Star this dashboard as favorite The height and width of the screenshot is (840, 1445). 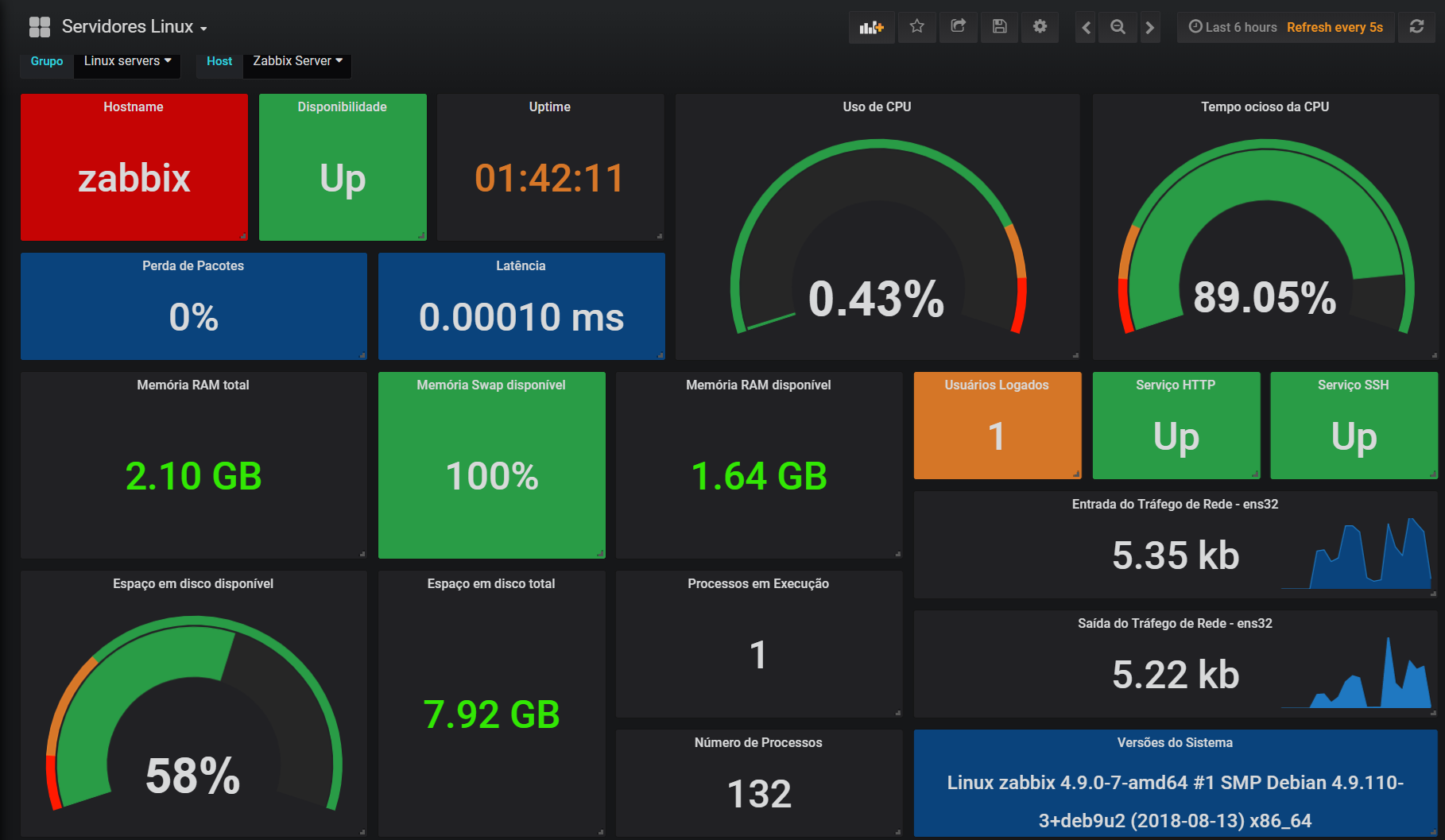pyautogui.click(x=916, y=27)
